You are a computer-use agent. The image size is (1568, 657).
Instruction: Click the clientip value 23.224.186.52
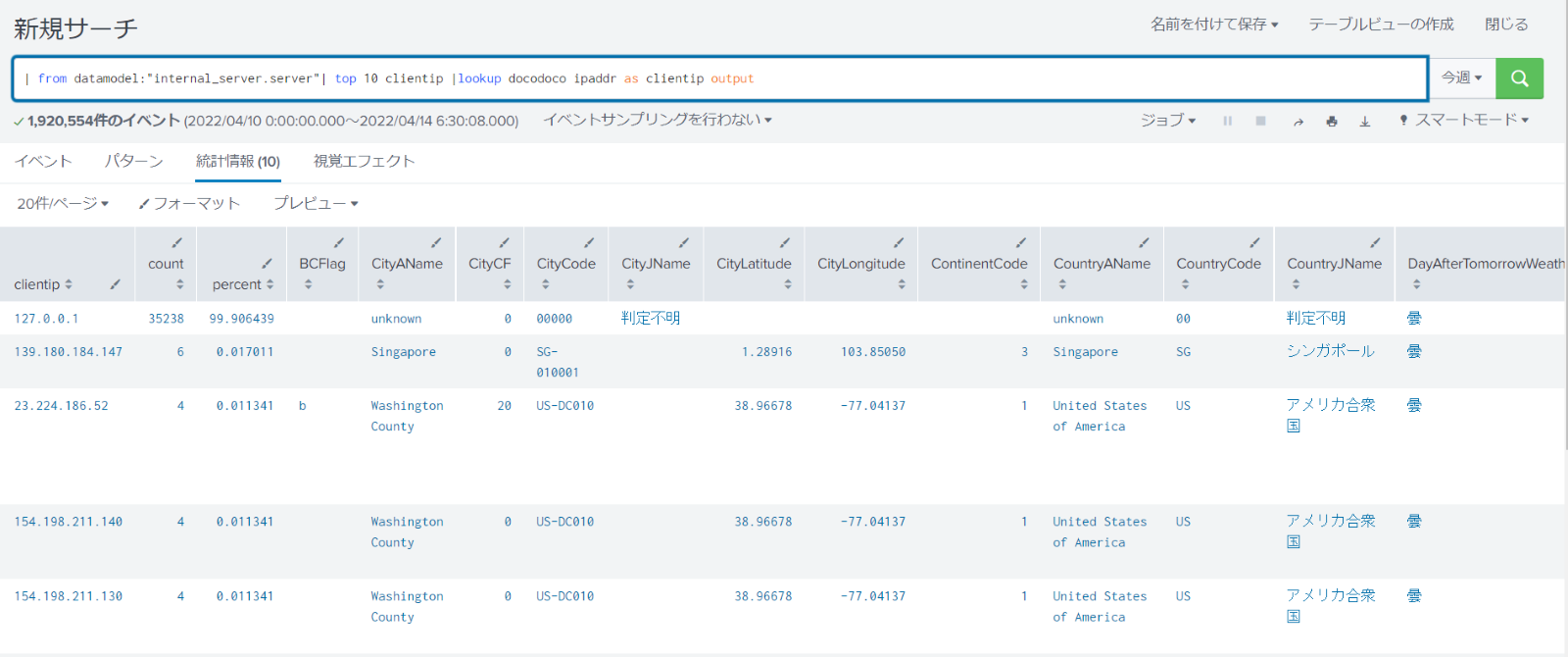tap(62, 406)
